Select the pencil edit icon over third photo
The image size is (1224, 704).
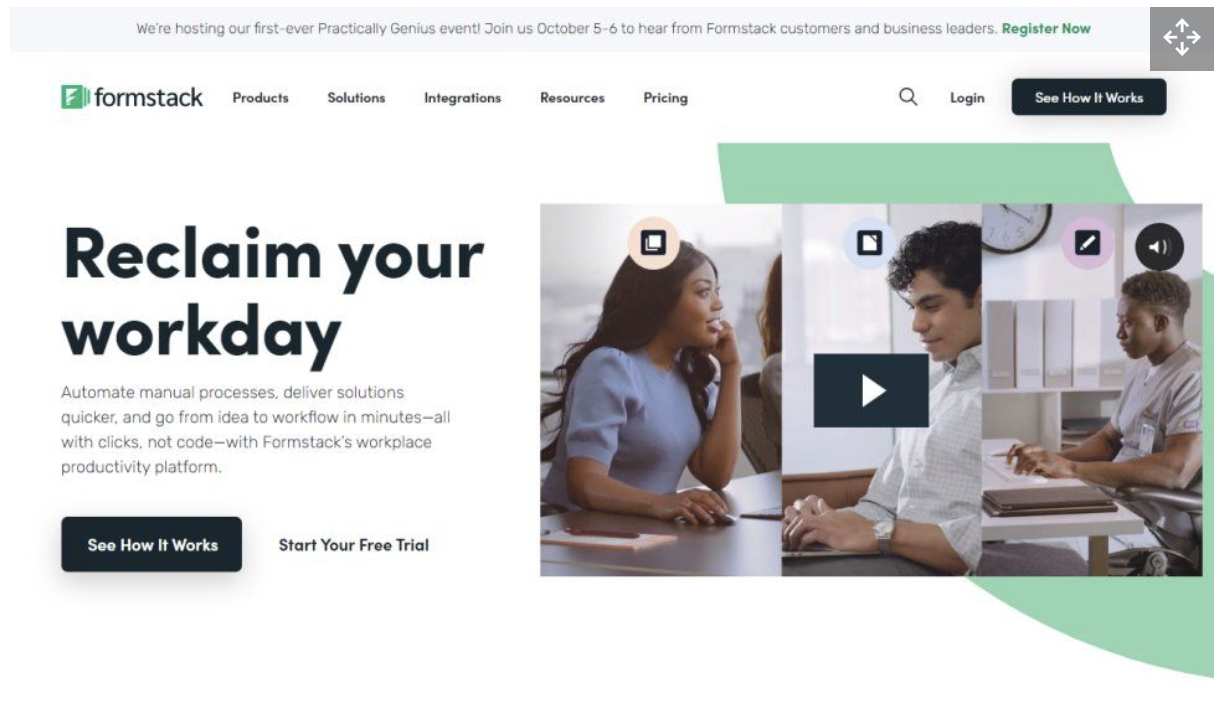click(x=1086, y=243)
